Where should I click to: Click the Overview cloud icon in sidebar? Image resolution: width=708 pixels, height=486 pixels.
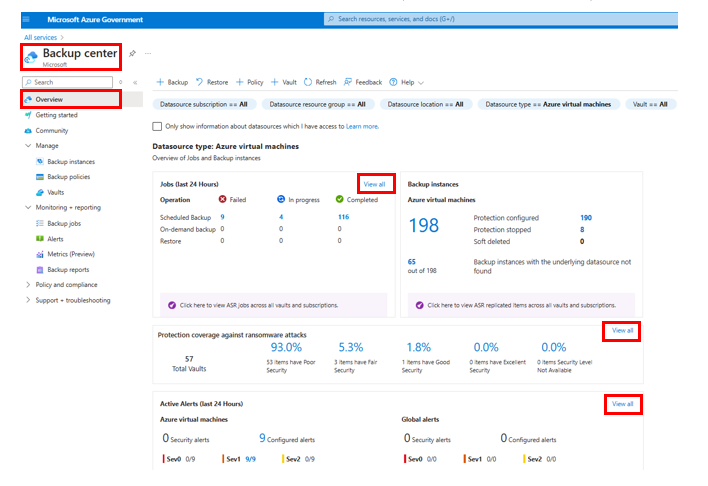28,99
